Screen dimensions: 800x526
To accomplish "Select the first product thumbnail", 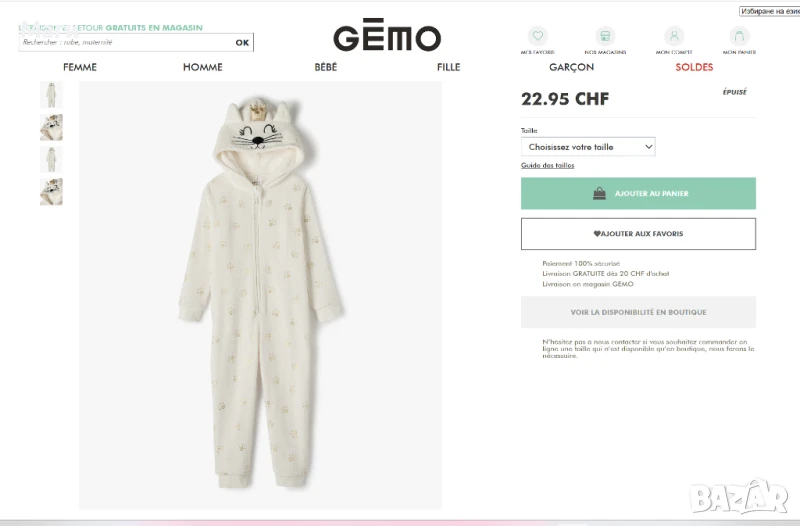I will coord(51,95).
